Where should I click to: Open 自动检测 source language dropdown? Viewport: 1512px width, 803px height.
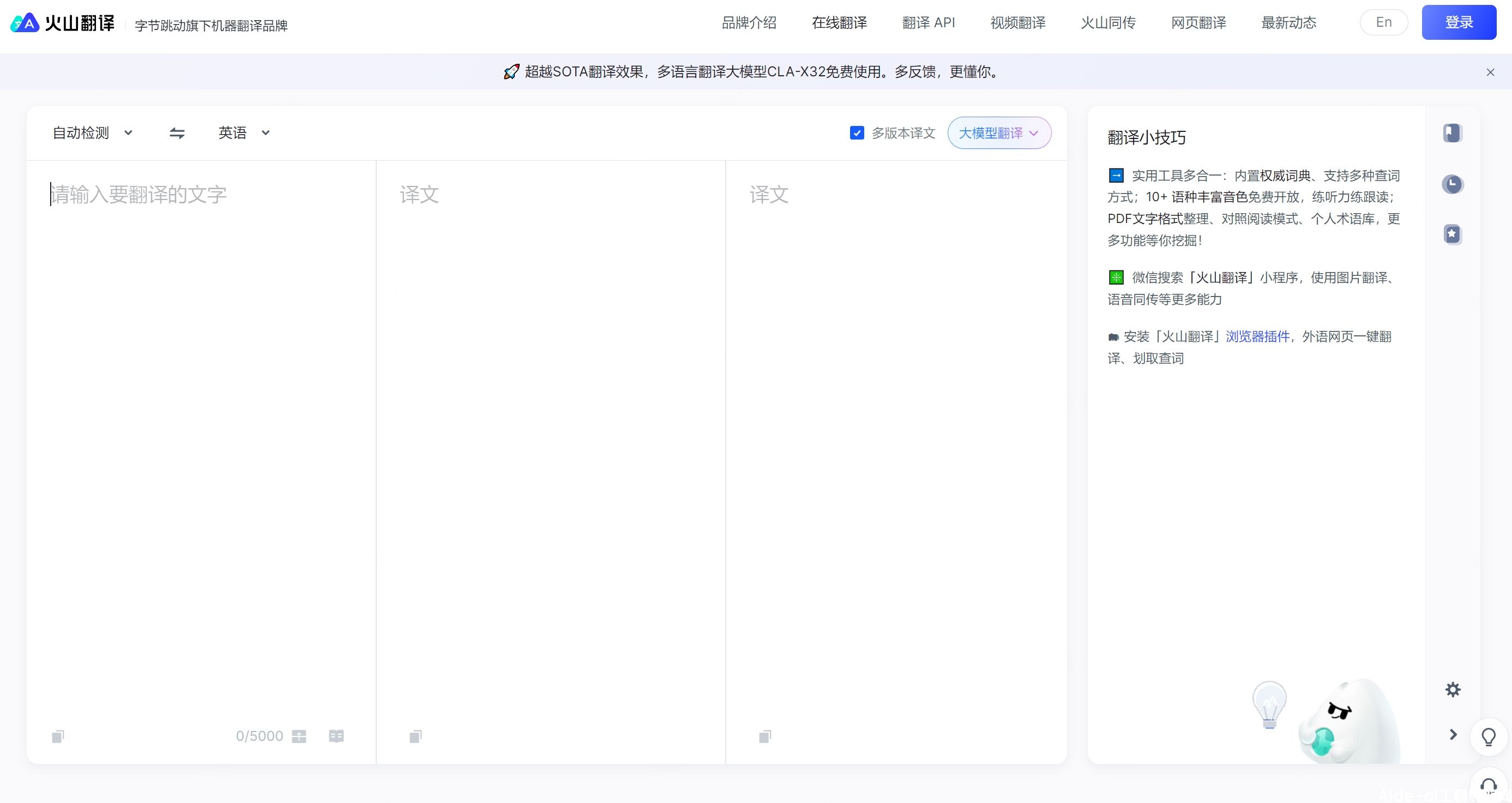click(93, 133)
